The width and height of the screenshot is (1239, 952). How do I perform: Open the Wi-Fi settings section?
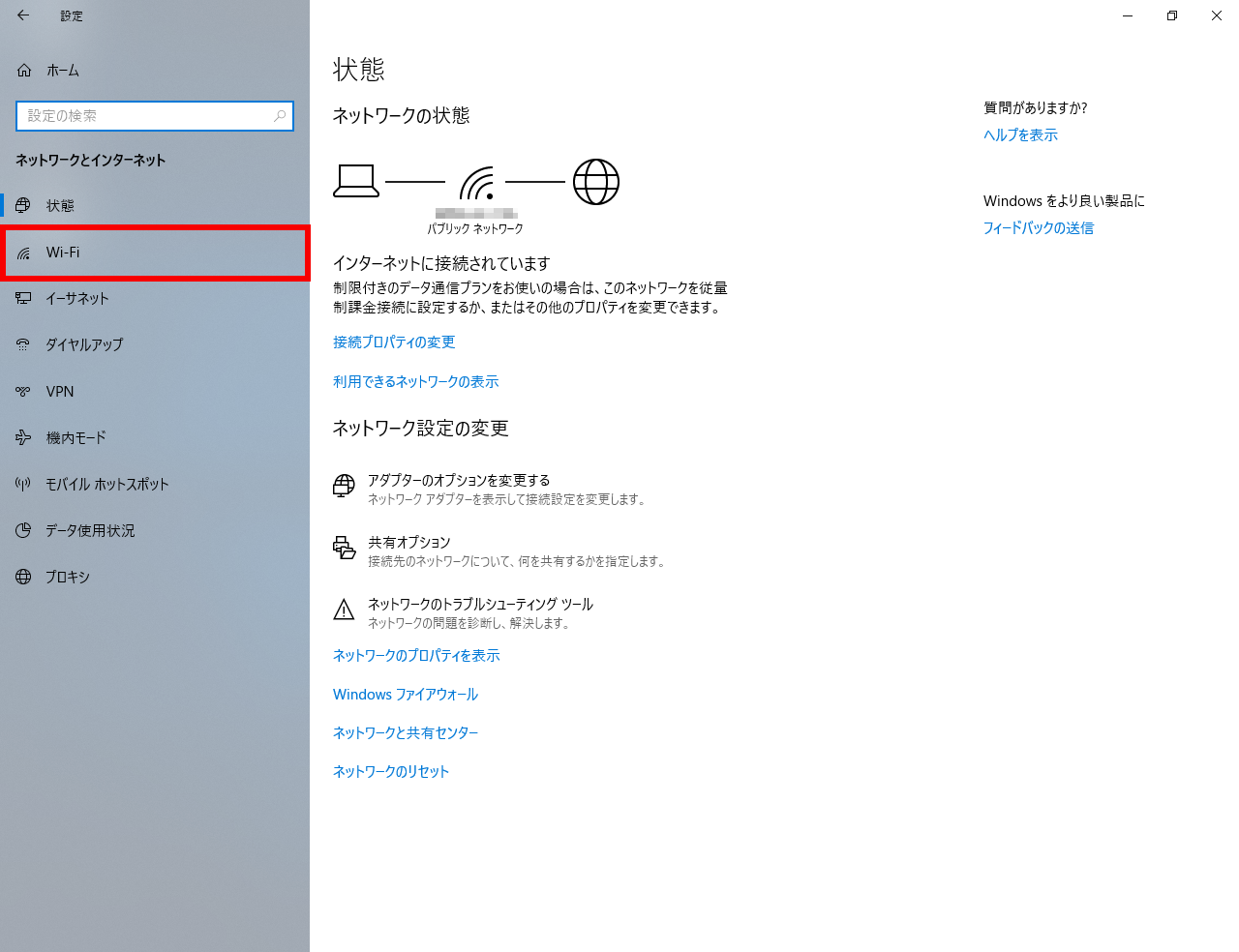pyautogui.click(x=155, y=253)
